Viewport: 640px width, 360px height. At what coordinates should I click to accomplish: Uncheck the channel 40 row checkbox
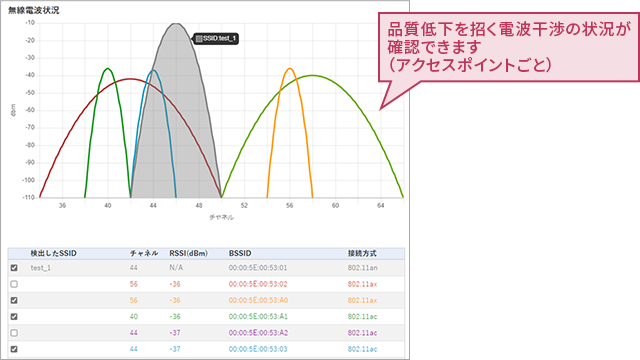click(x=14, y=317)
